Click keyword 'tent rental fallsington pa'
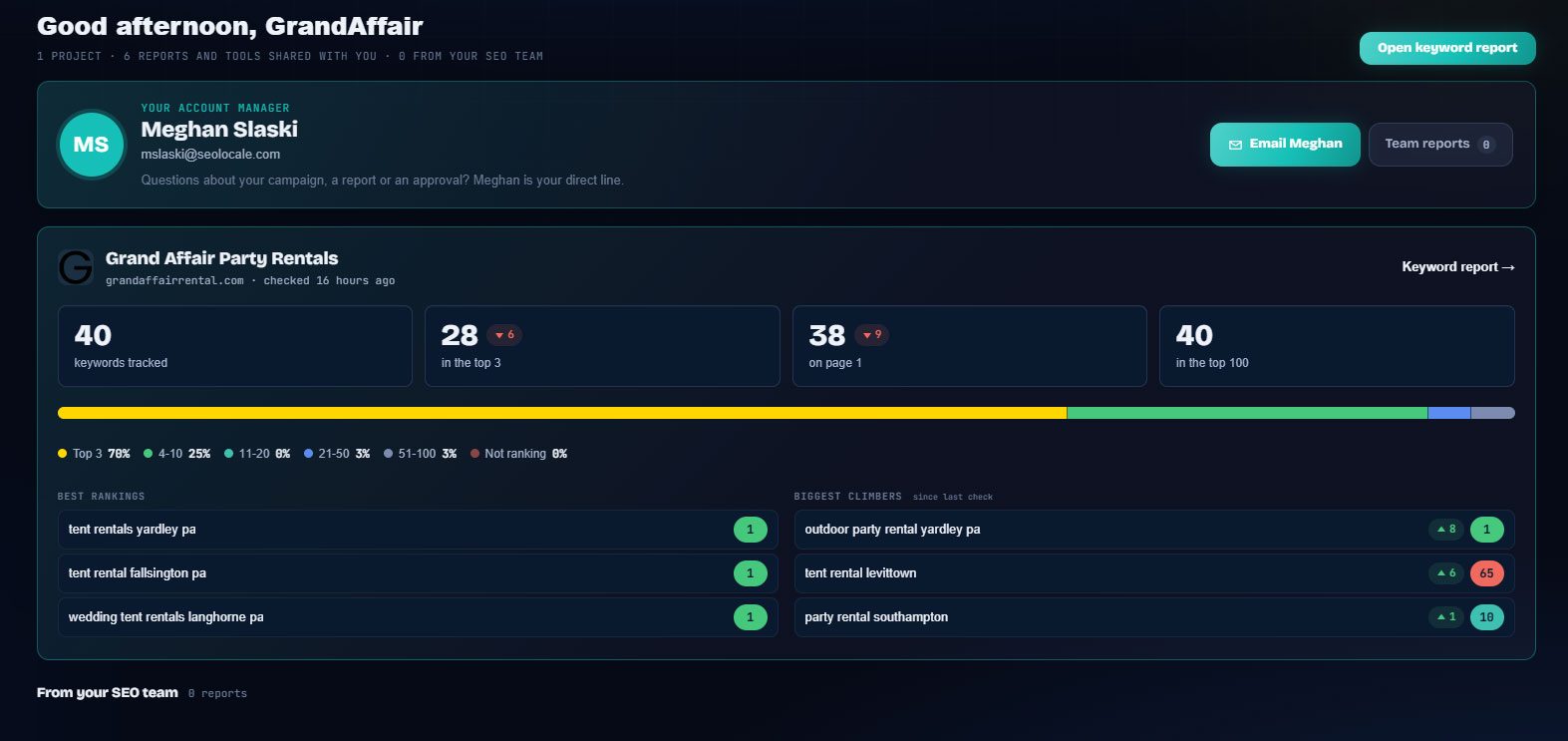 [138, 573]
